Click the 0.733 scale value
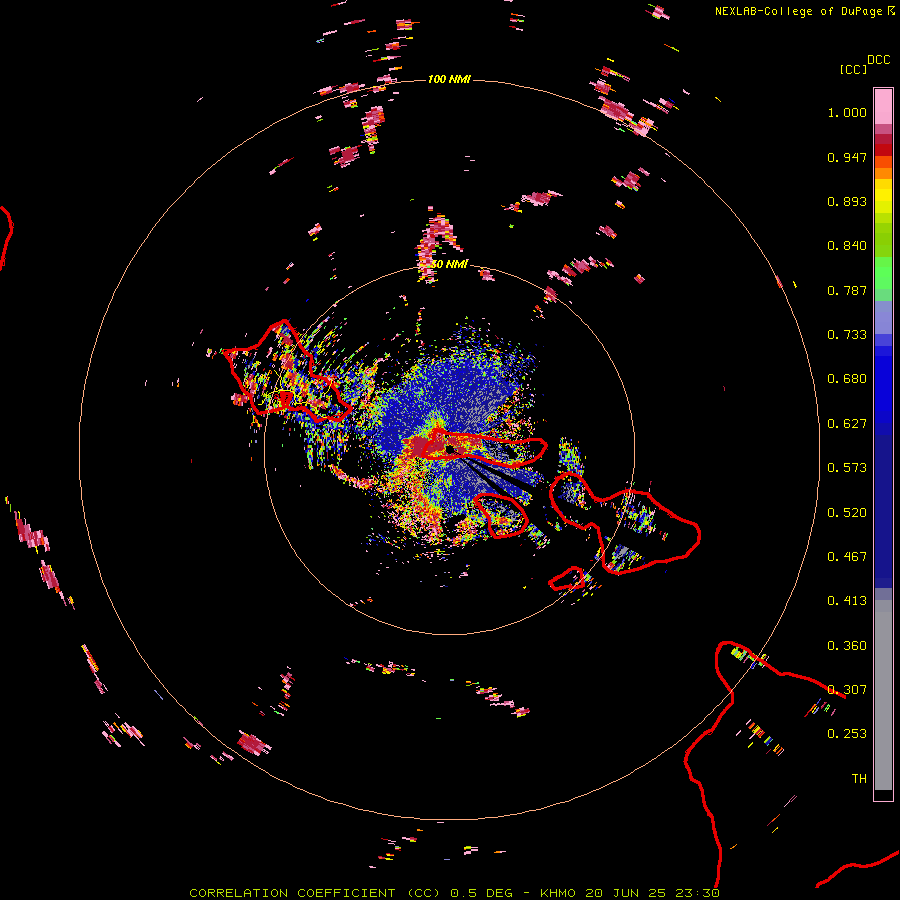This screenshot has width=900, height=900. pyautogui.click(x=847, y=335)
